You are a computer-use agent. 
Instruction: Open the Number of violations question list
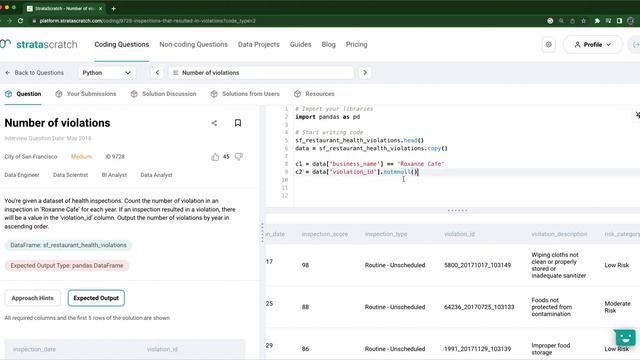(261, 73)
